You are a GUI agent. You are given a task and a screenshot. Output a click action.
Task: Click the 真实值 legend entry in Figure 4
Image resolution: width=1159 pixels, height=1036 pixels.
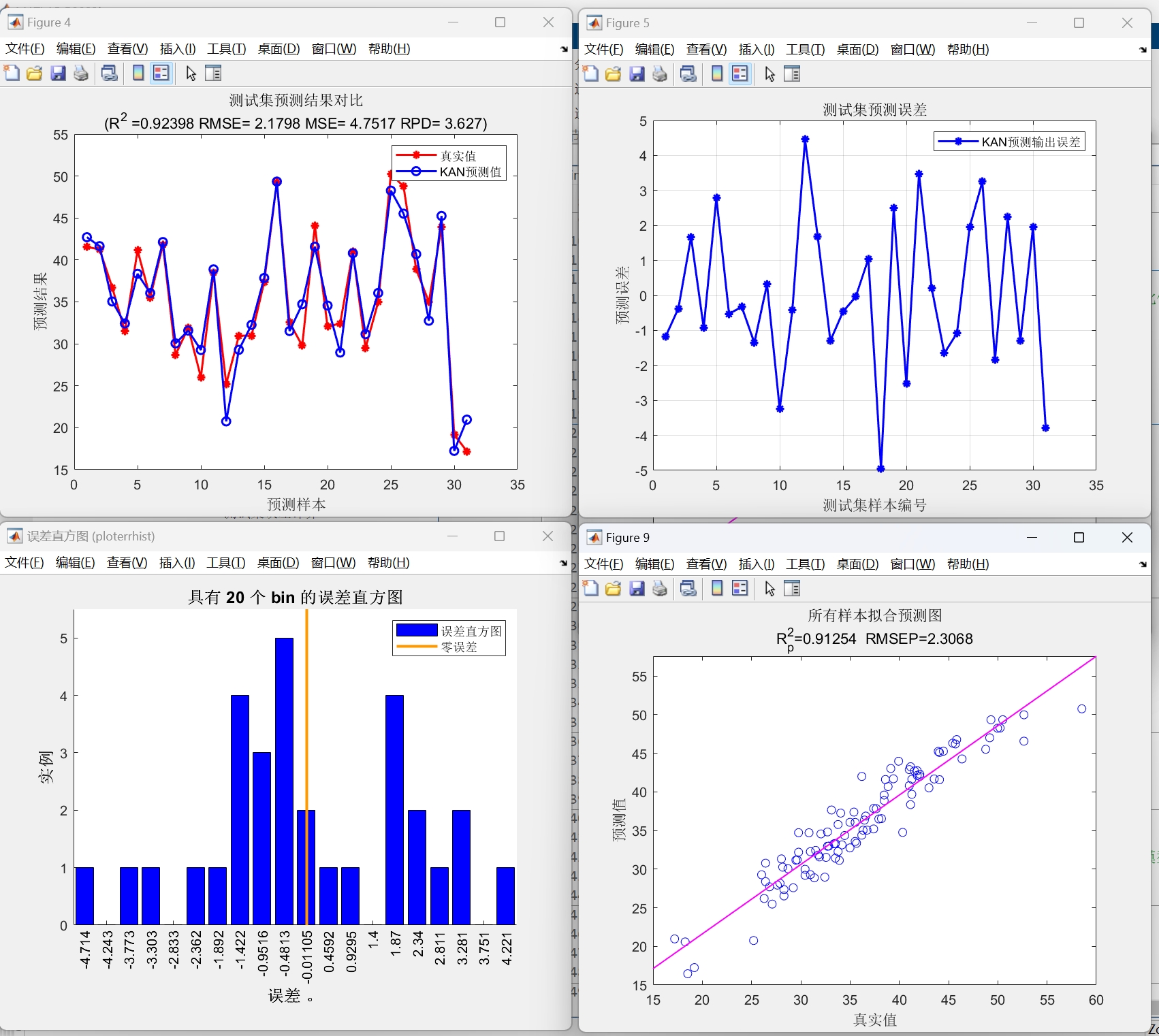(x=458, y=156)
